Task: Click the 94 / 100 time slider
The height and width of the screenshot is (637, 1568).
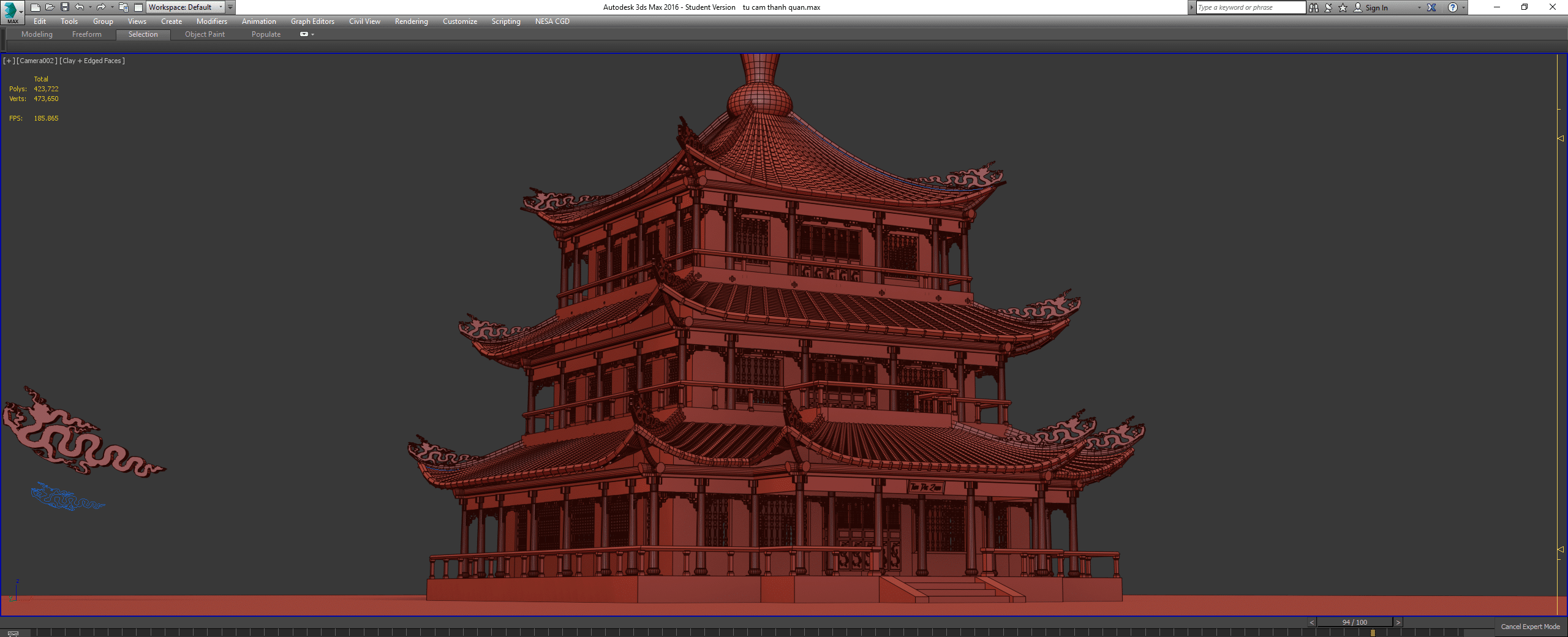Action: point(1354,622)
